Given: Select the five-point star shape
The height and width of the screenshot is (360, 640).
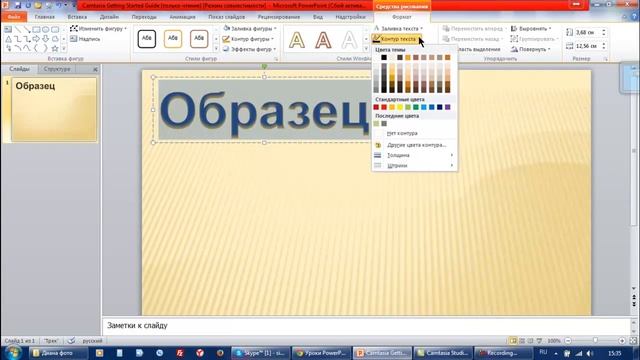Looking at the screenshot, I should [55, 49].
